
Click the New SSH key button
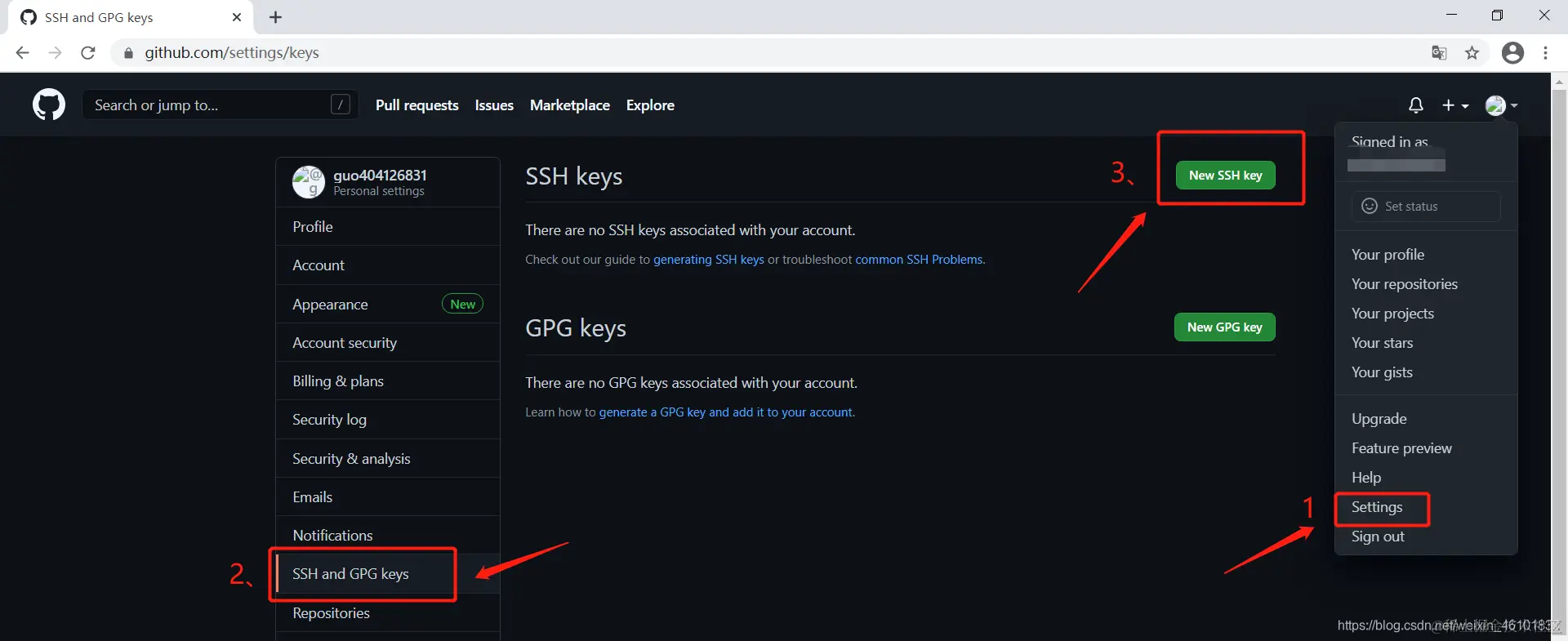(1225, 176)
